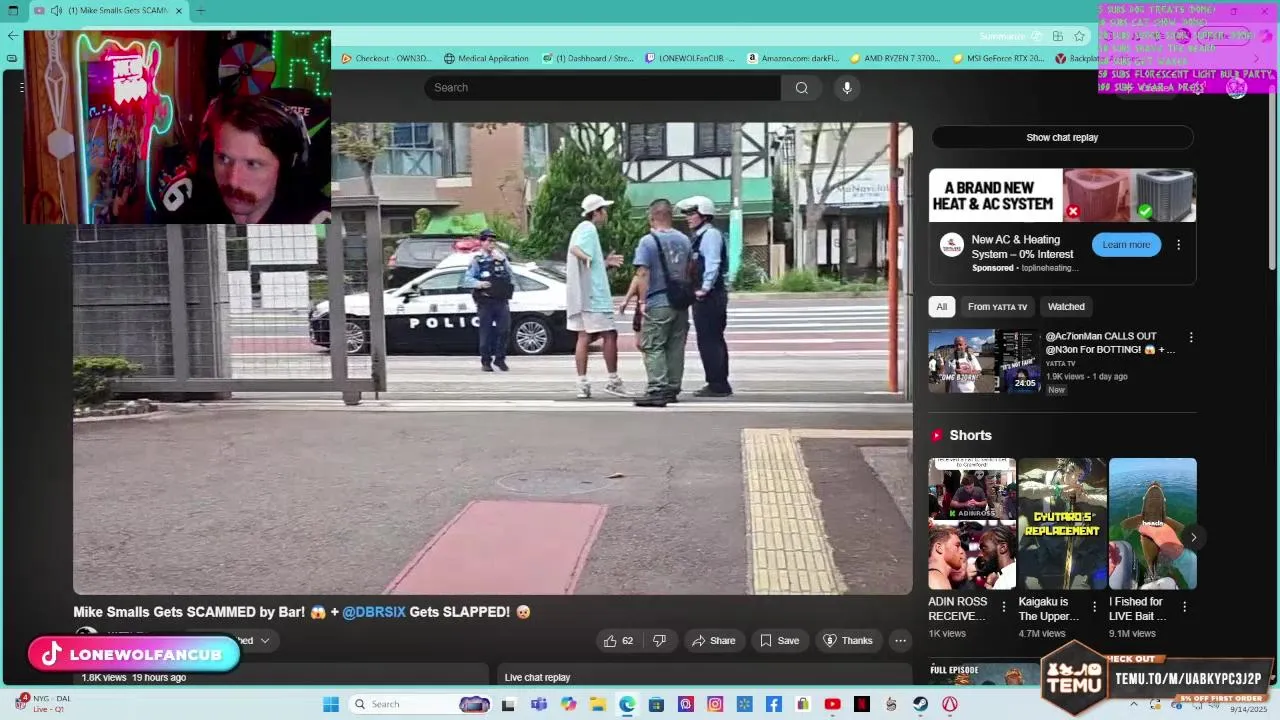The width and height of the screenshot is (1280, 720).
Task: Open the I Fished for LIVE Bait short
Action: 1152,524
